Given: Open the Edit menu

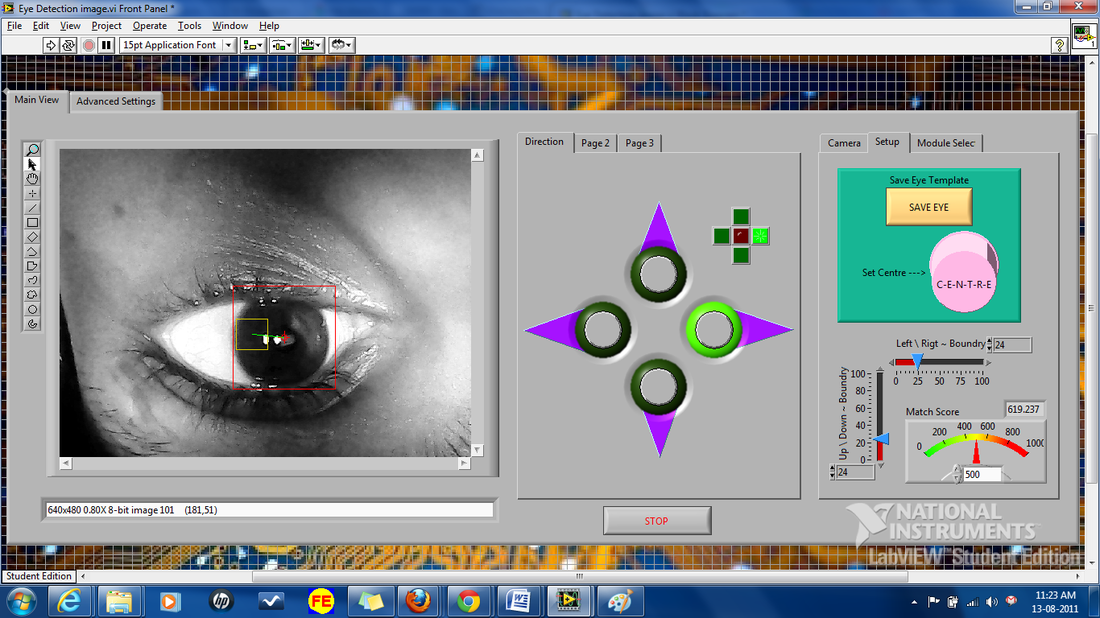Looking at the screenshot, I should coord(41,26).
